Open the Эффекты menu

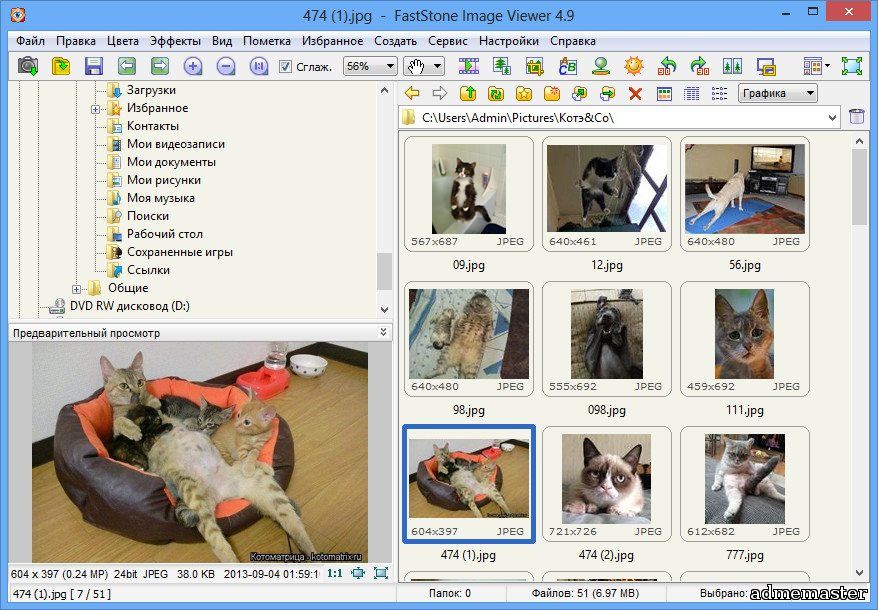pyautogui.click(x=175, y=41)
